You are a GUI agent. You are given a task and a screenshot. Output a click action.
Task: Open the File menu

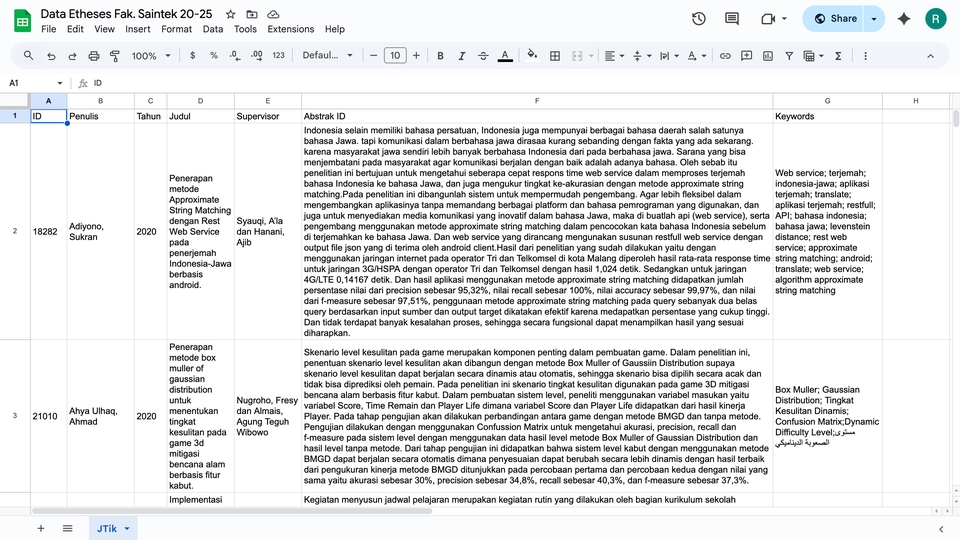point(48,29)
